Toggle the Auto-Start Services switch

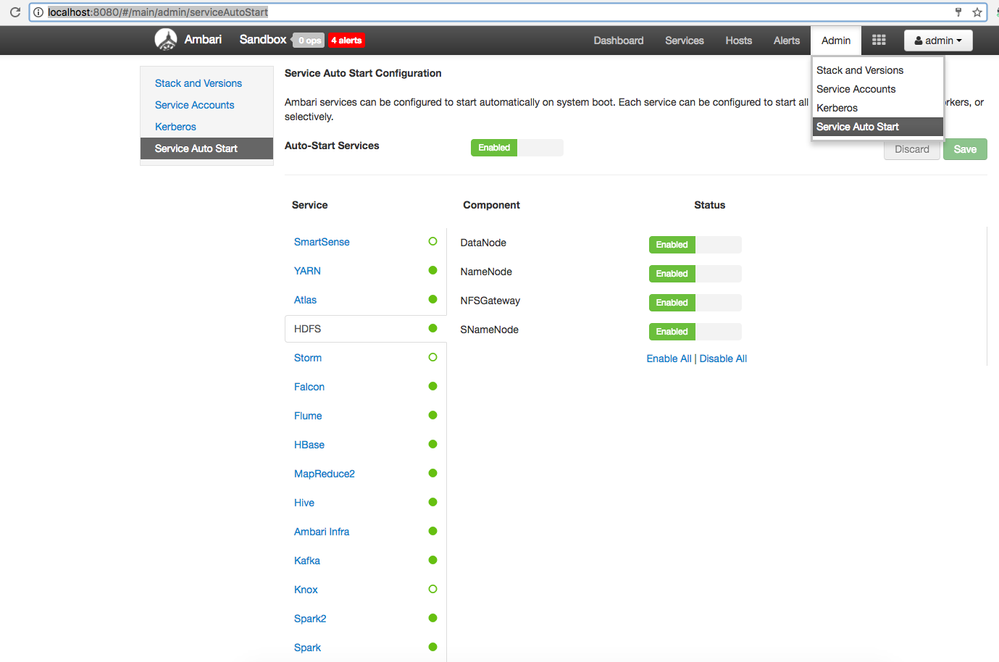tap(517, 148)
